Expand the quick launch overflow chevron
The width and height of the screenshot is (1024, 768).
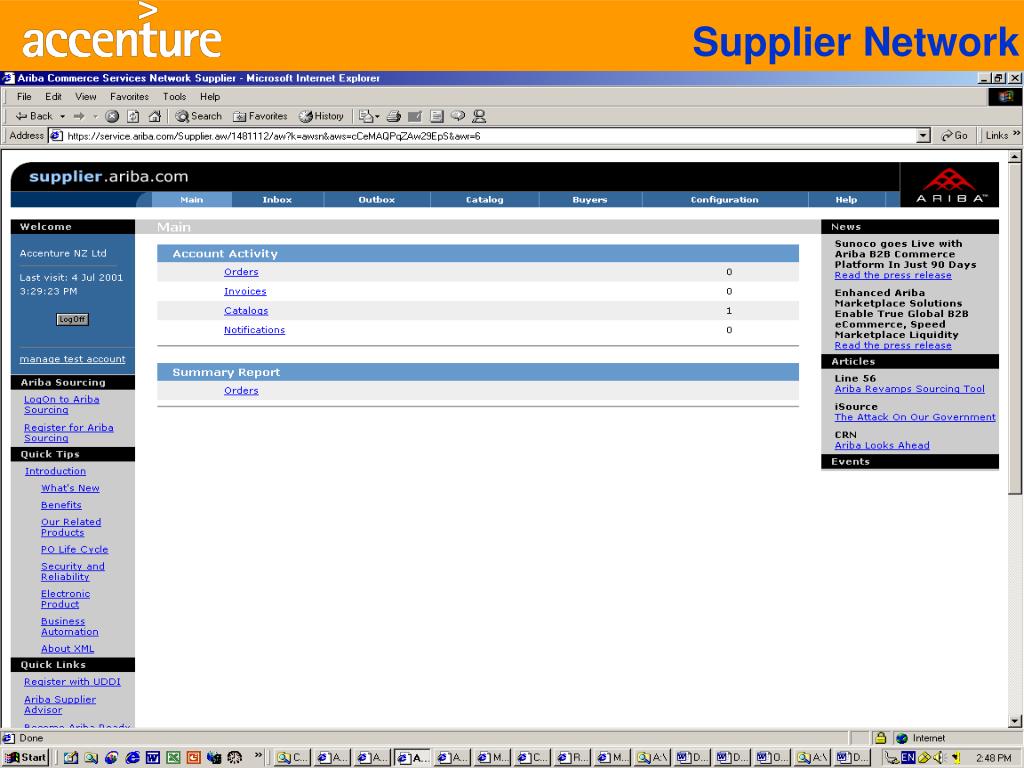tap(258, 756)
